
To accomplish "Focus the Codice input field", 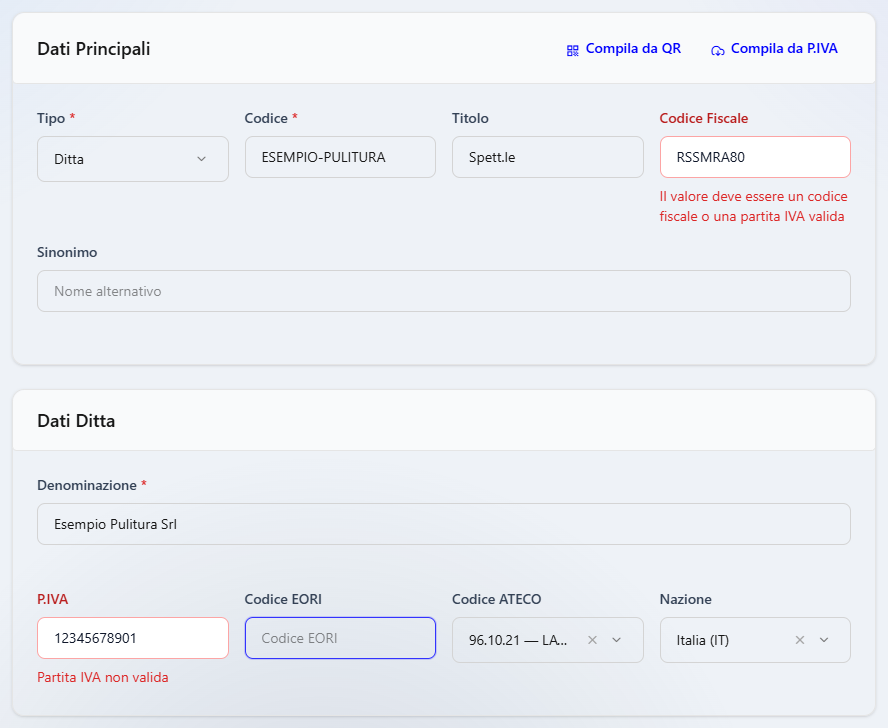I will click(340, 157).
